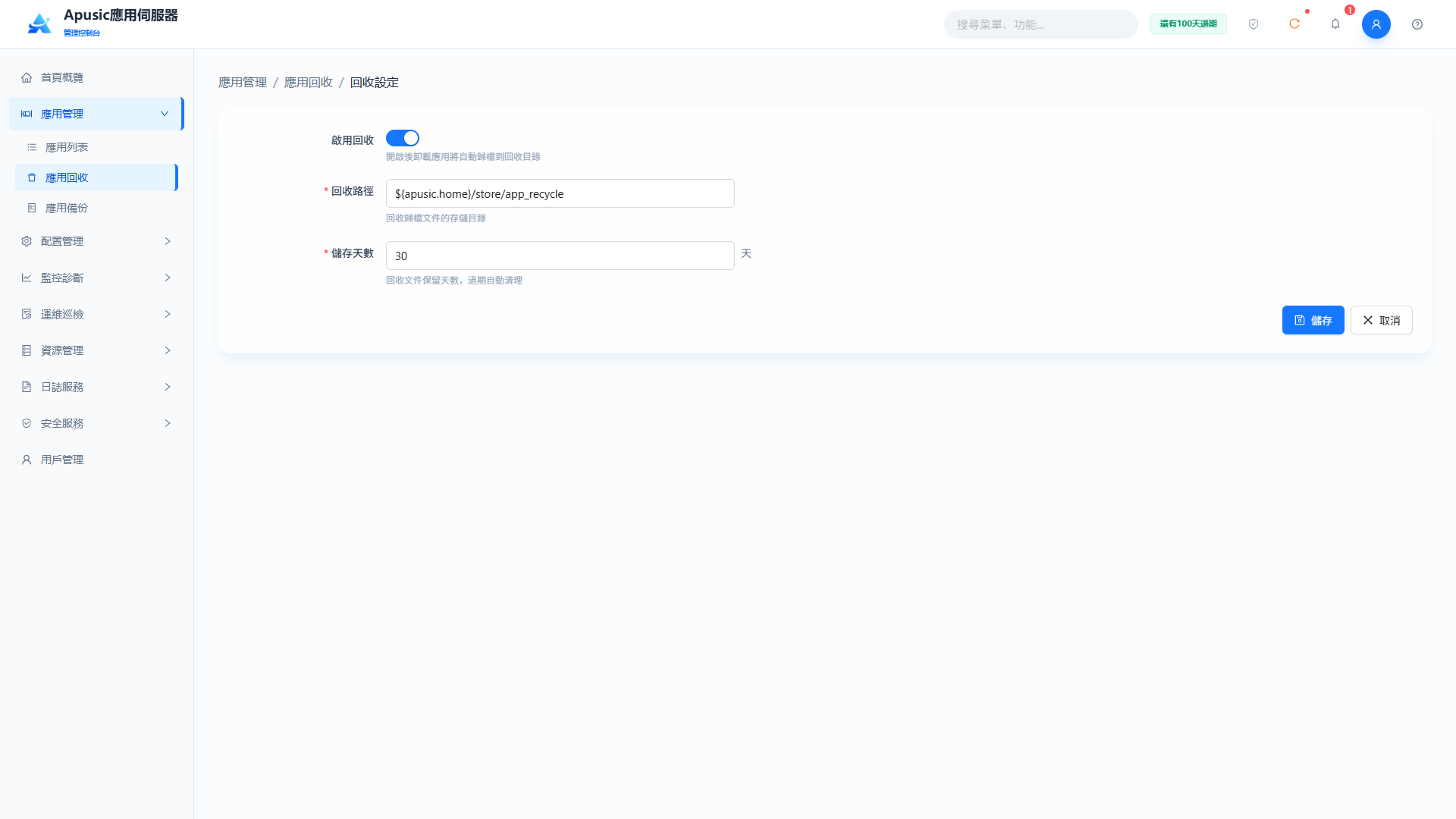Open 用戶管理 menu item
The width and height of the screenshot is (1456, 819).
[96, 460]
